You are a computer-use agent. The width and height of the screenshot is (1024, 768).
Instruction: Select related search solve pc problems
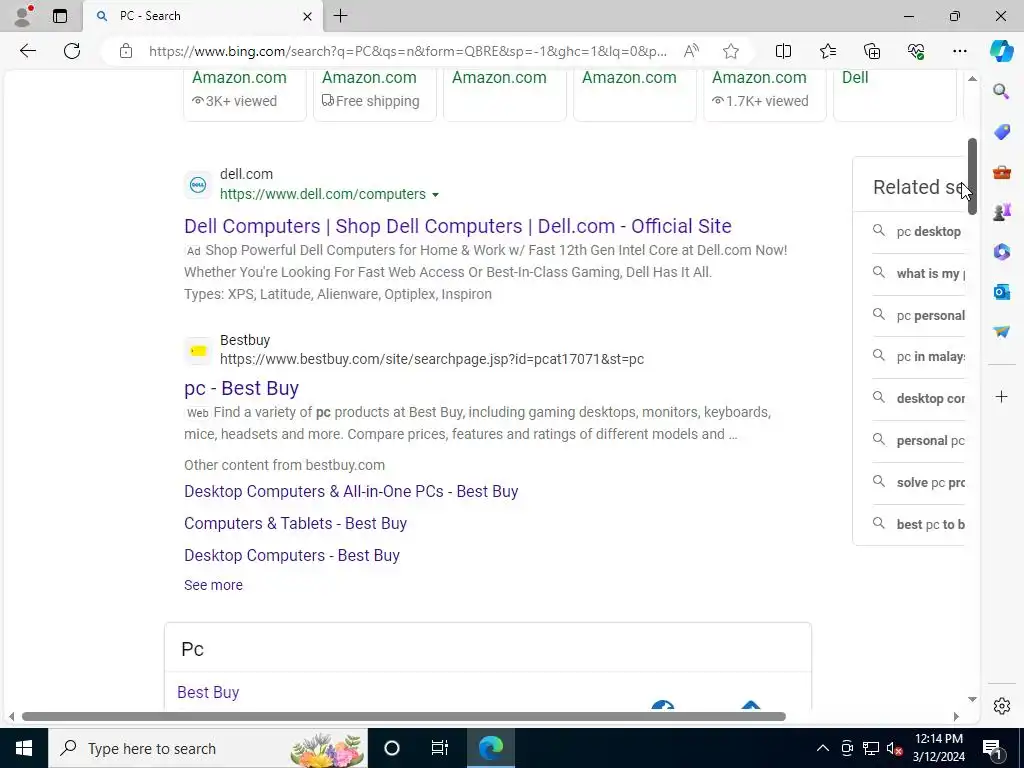(x=919, y=483)
